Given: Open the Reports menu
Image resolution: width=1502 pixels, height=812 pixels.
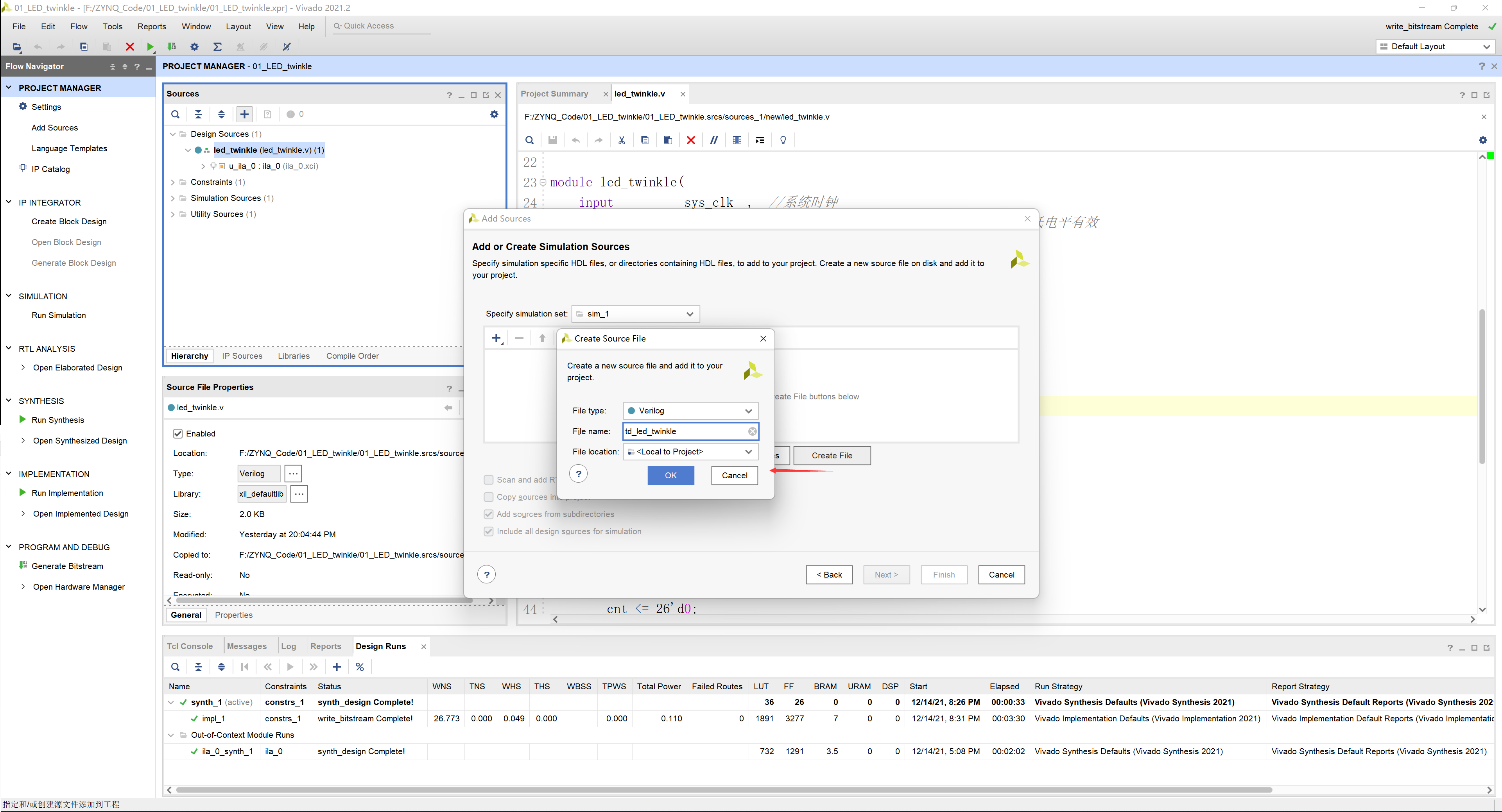Looking at the screenshot, I should 152,27.
